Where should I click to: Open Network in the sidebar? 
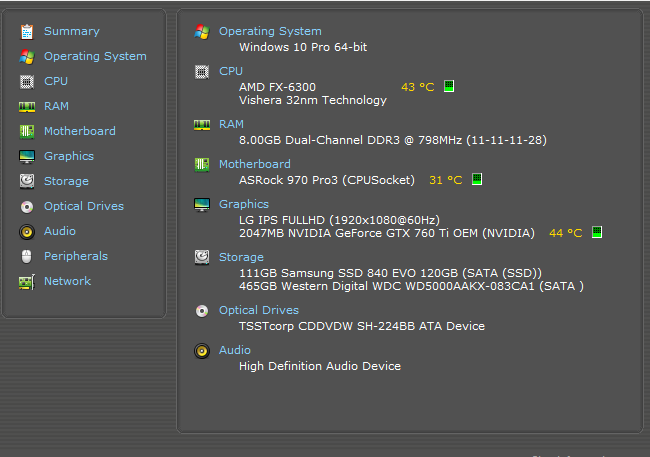click(68, 281)
